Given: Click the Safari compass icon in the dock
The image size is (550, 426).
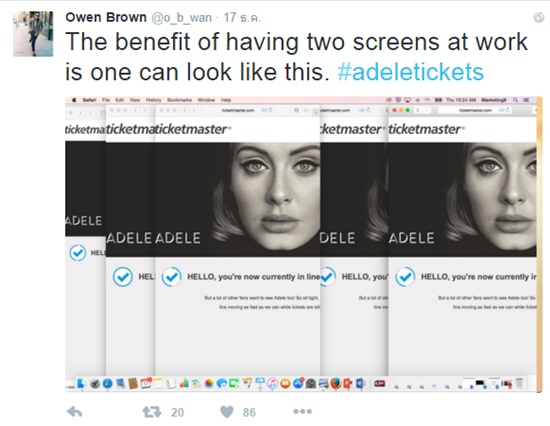Looking at the screenshot, I should 107,384.
